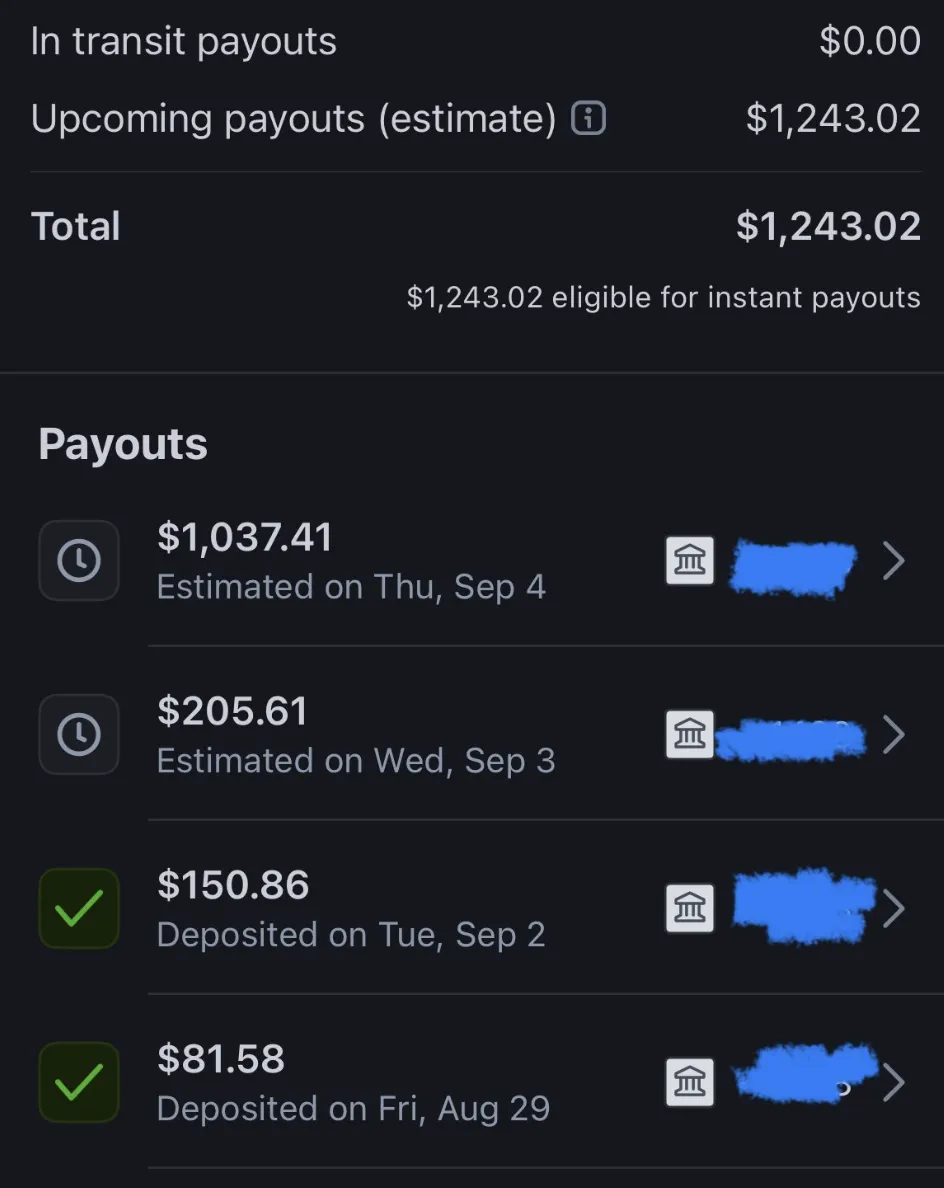Image resolution: width=944 pixels, height=1188 pixels.
Task: Tap the Payouts section heading
Action: coord(123,445)
